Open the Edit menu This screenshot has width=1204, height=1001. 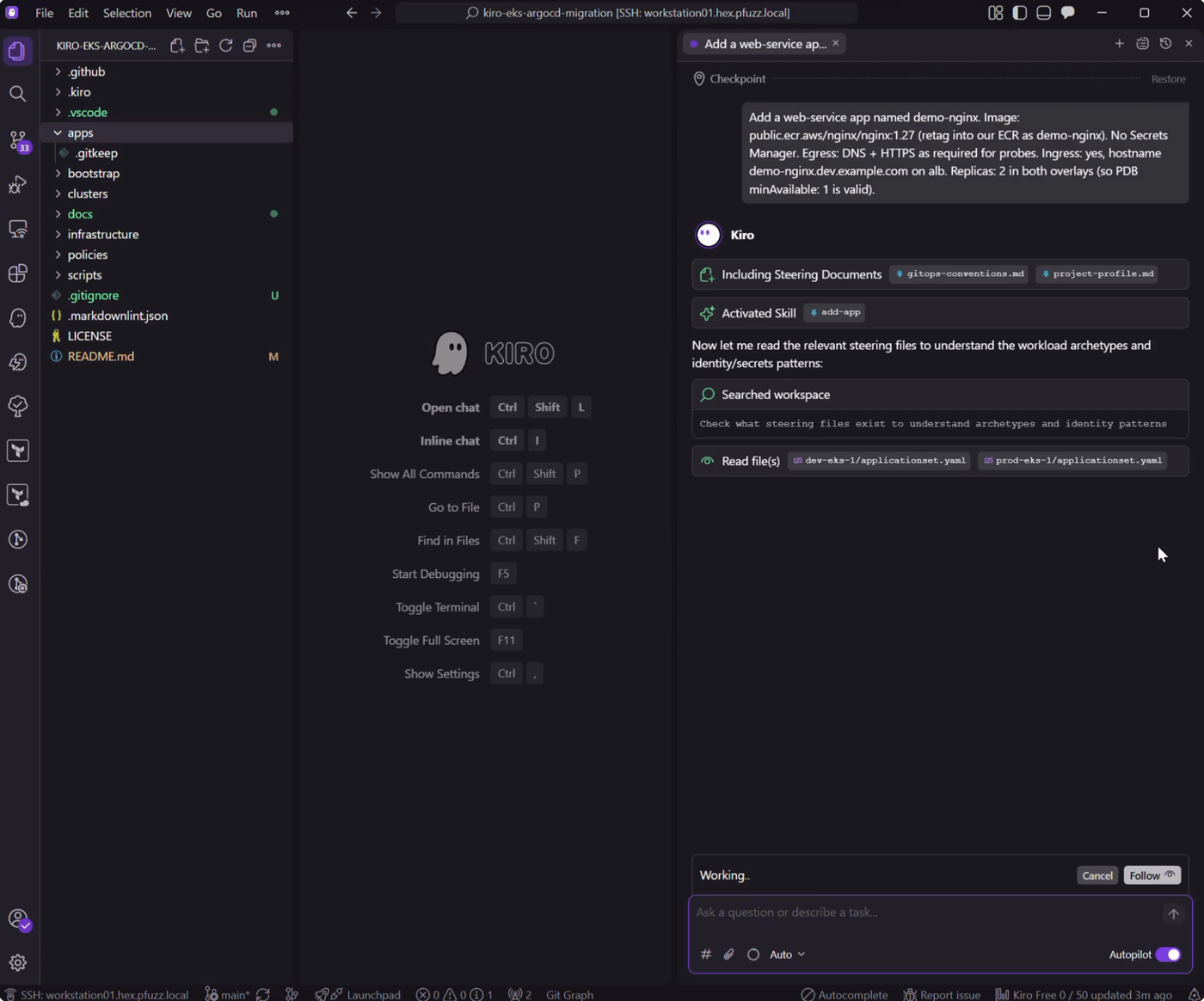coord(78,13)
